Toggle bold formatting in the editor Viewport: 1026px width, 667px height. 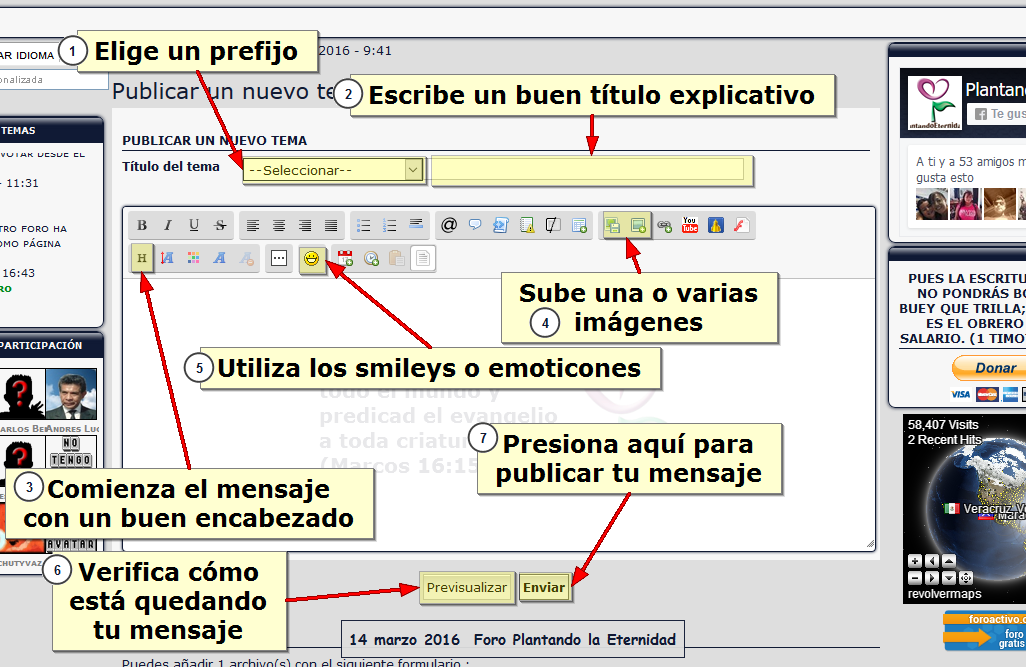pos(142,226)
